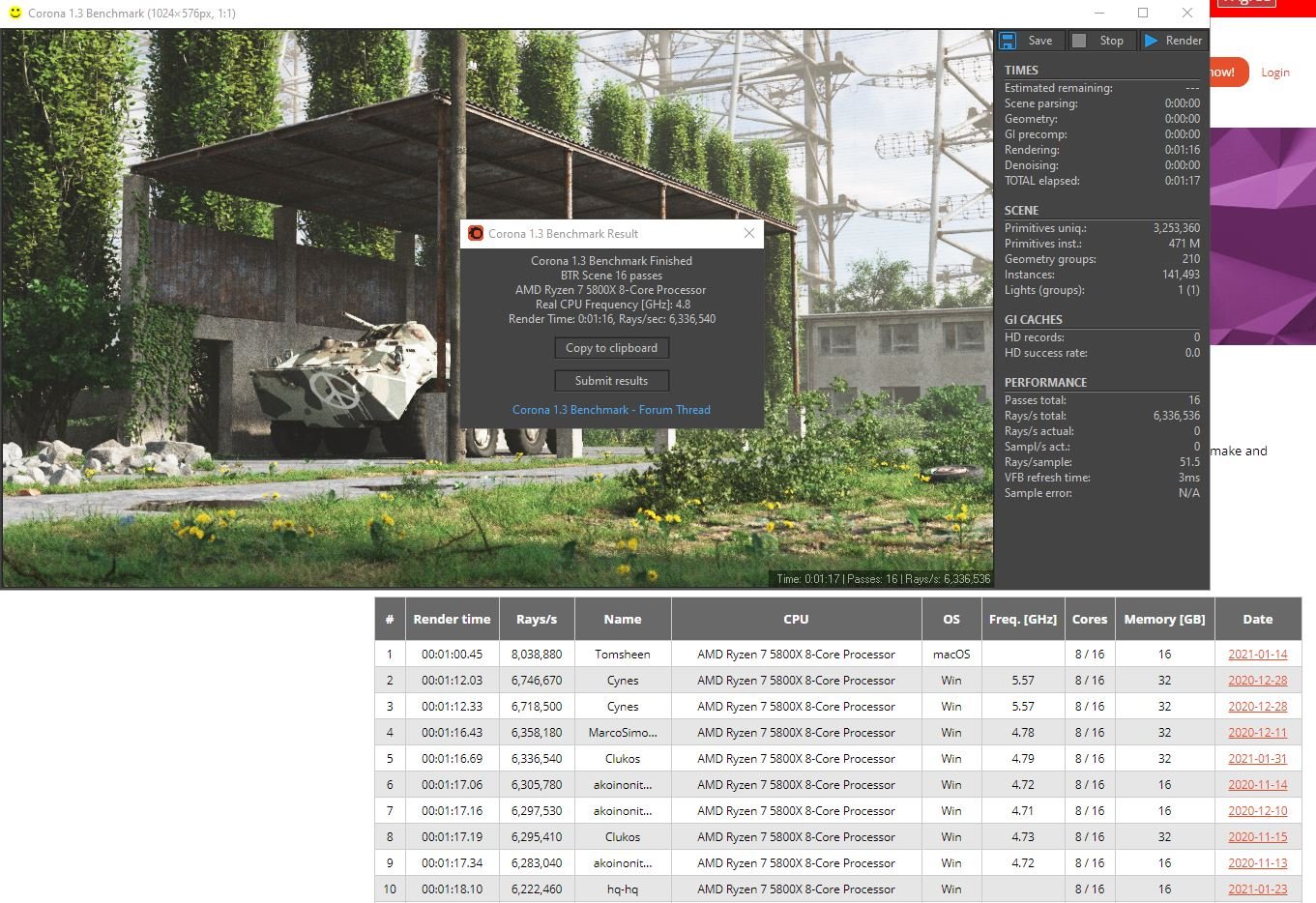The image size is (1316, 903).
Task: Click name cell hq-hq
Action: coord(623,889)
